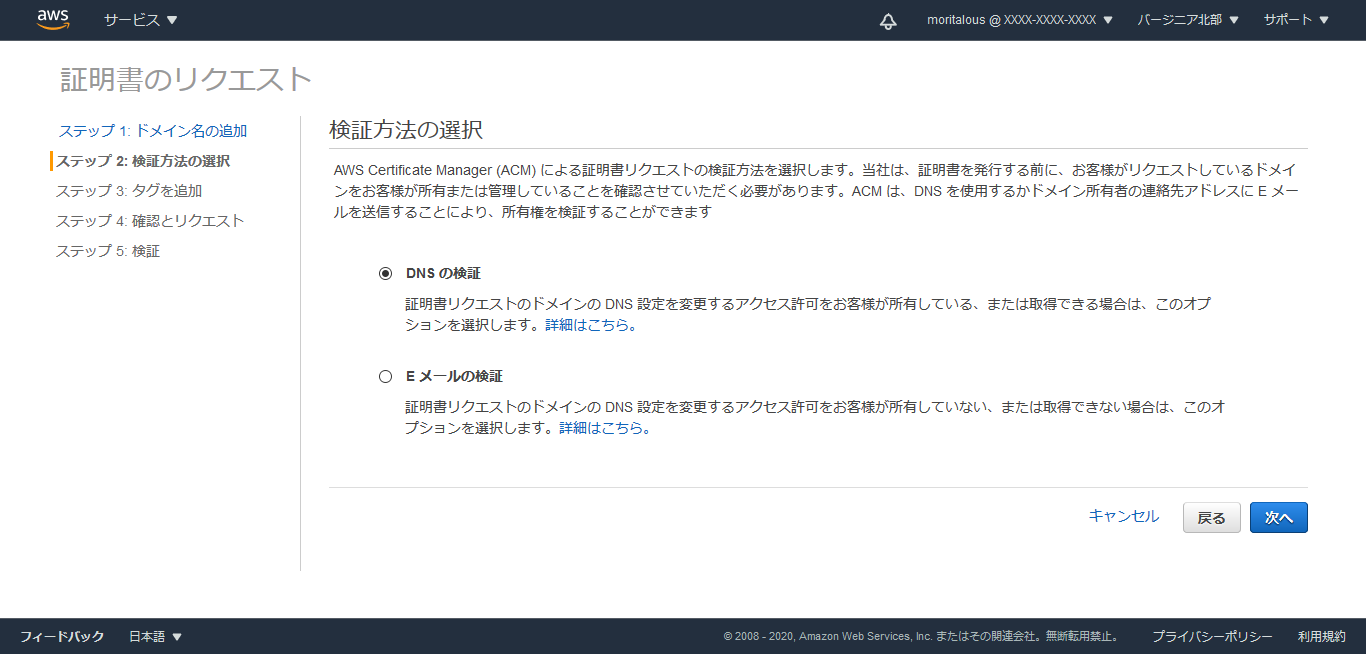Select the DNS の検証 radio button
The height and width of the screenshot is (654, 1366).
pos(386,274)
